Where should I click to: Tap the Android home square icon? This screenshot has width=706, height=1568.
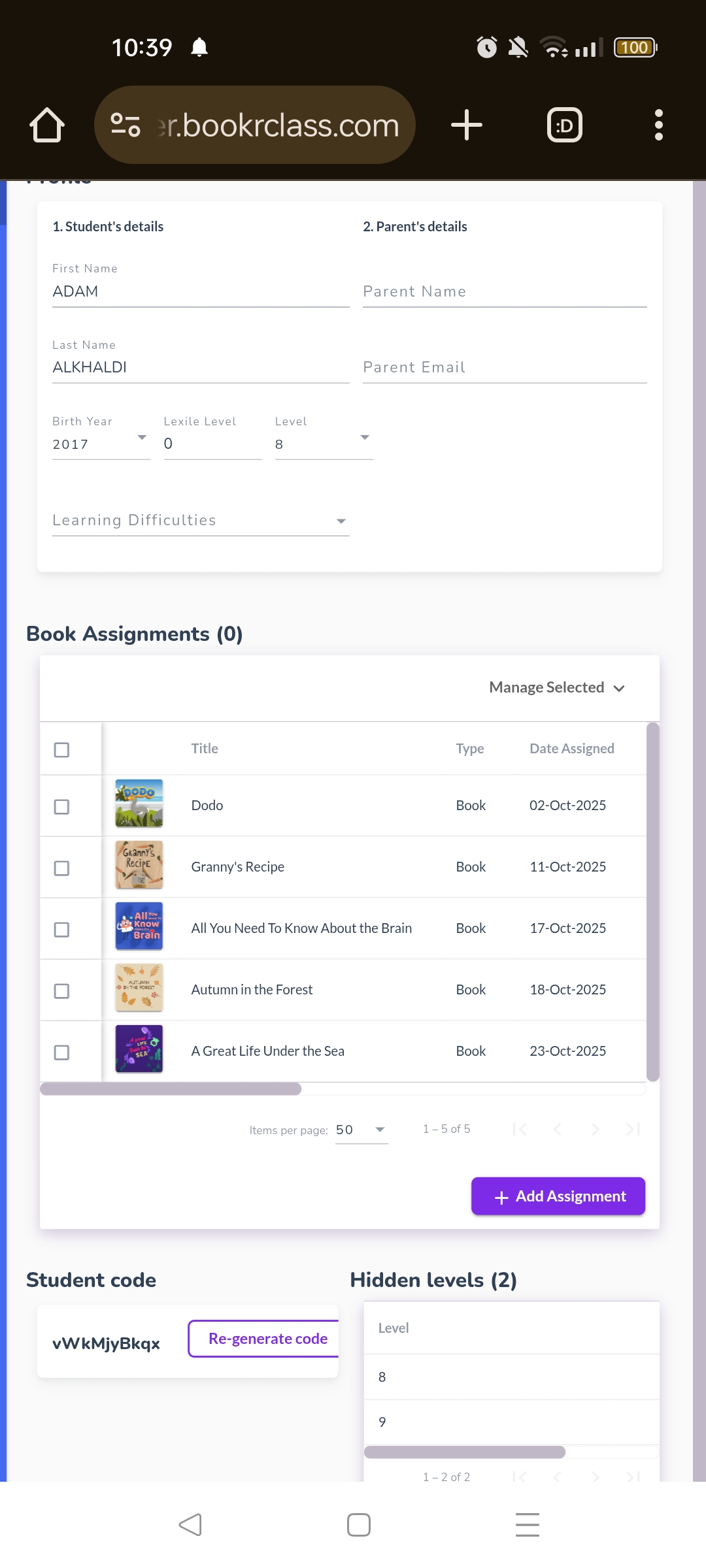point(359,1525)
